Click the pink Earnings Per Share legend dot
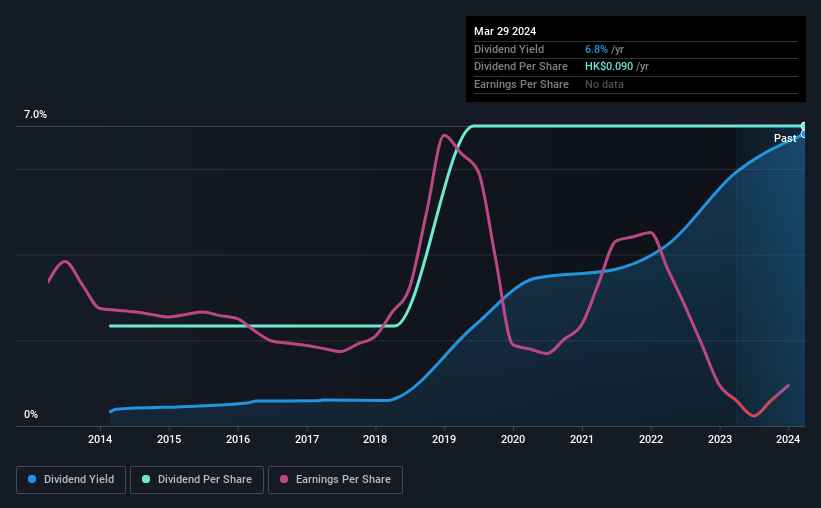 pos(284,479)
